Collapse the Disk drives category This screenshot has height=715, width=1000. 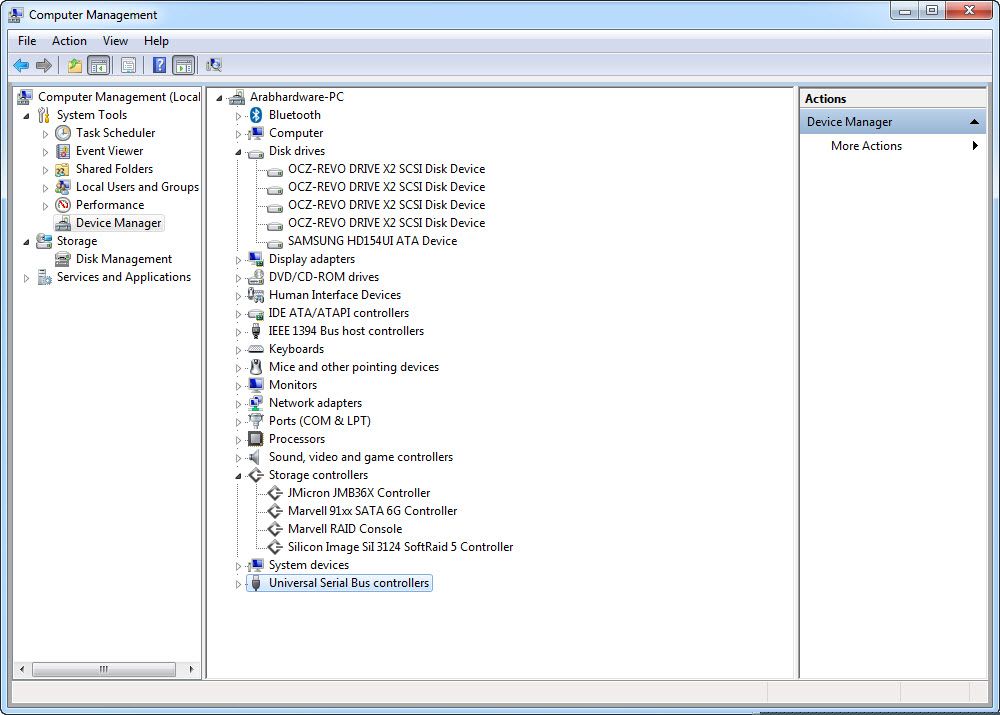[x=238, y=152]
